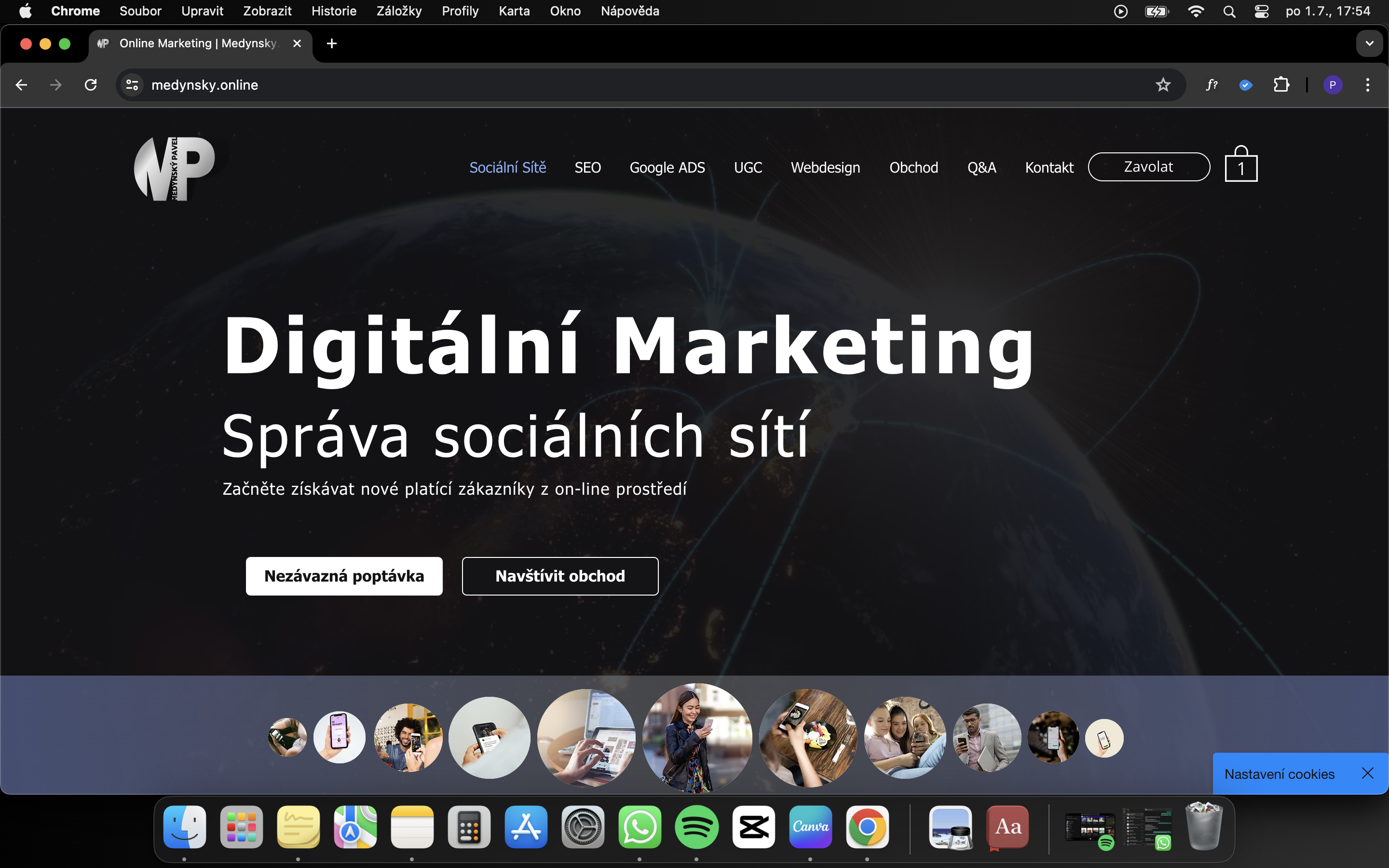Open System Settings gear in the Dock
The image size is (1389, 868).
(x=583, y=827)
